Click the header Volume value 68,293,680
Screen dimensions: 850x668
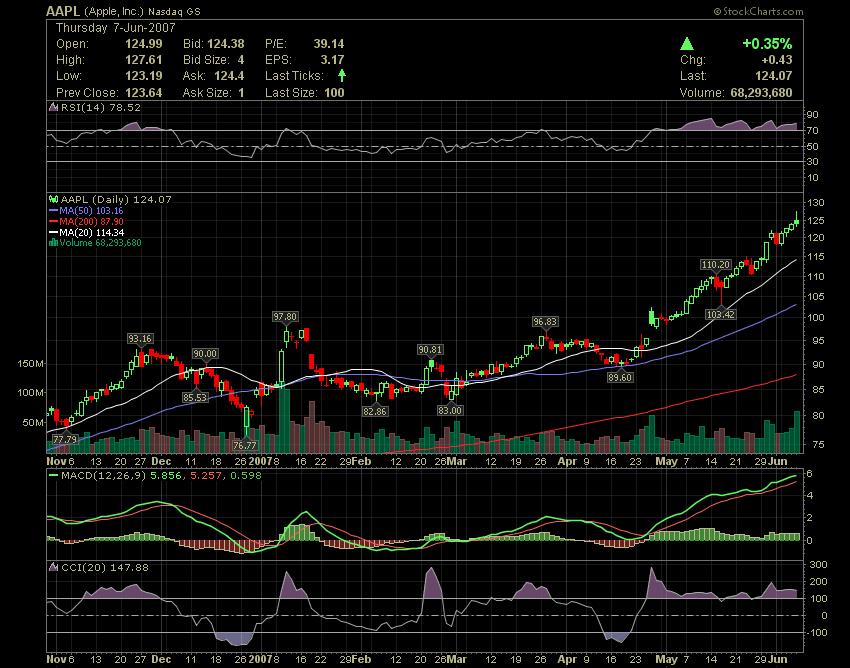[761, 93]
